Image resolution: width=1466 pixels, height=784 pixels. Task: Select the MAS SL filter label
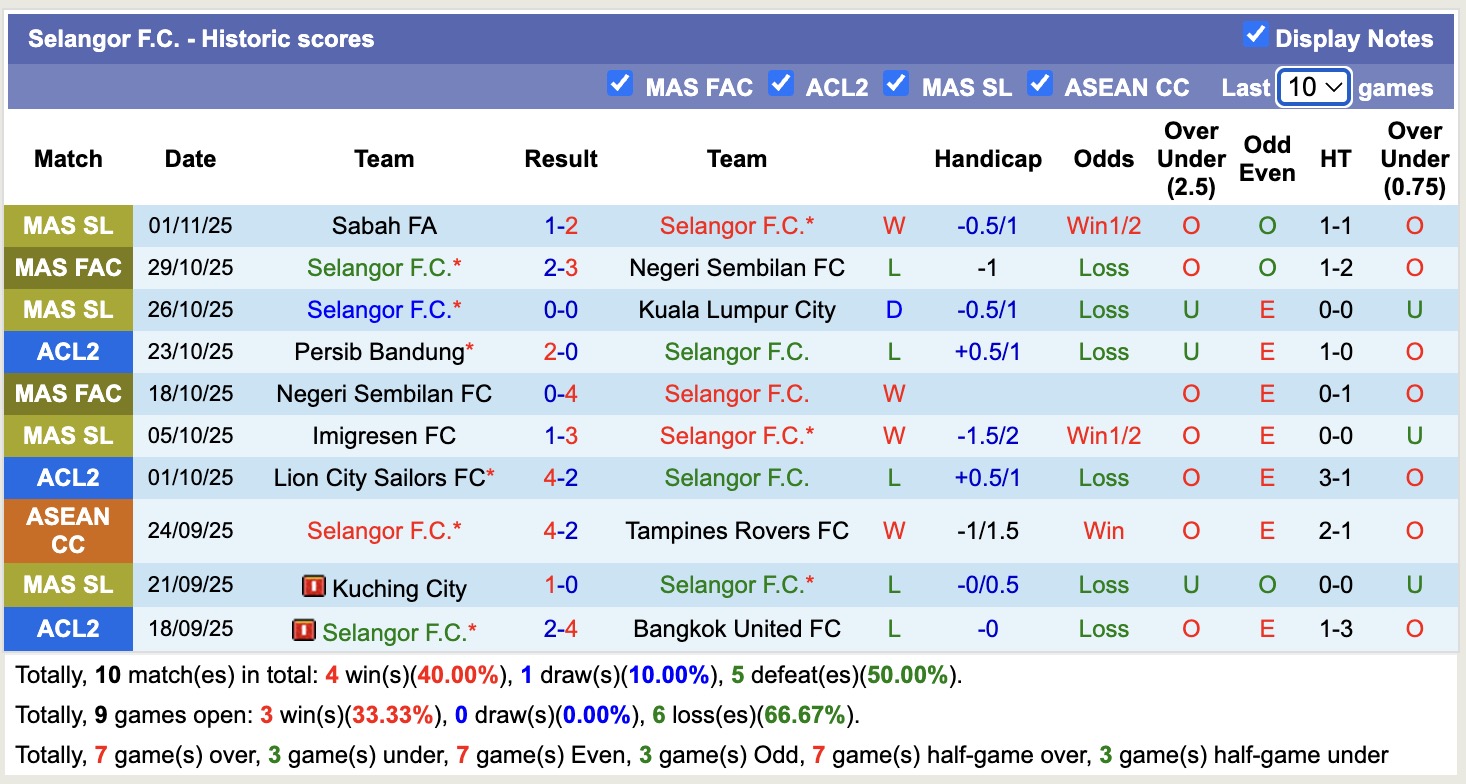tap(966, 87)
